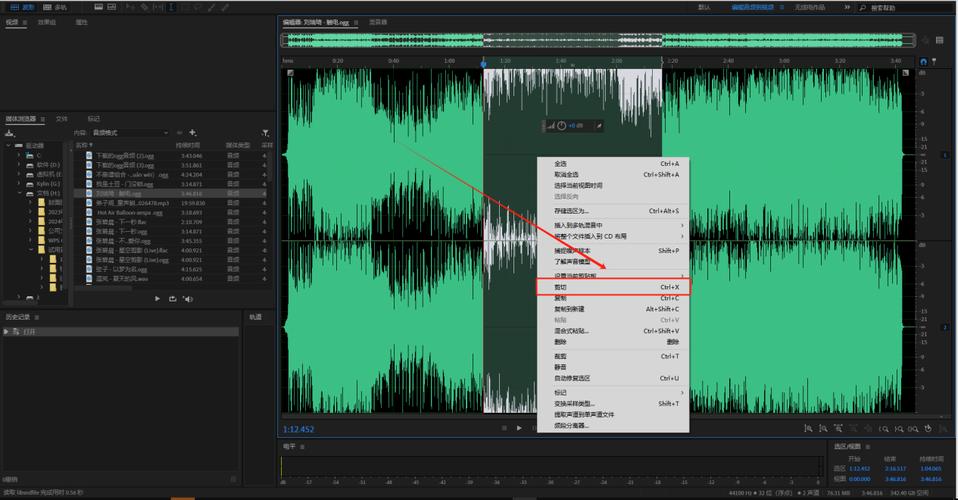Open the 插入到多轨混音中 submenu
Viewport: 958px width, 500px height.
point(613,226)
